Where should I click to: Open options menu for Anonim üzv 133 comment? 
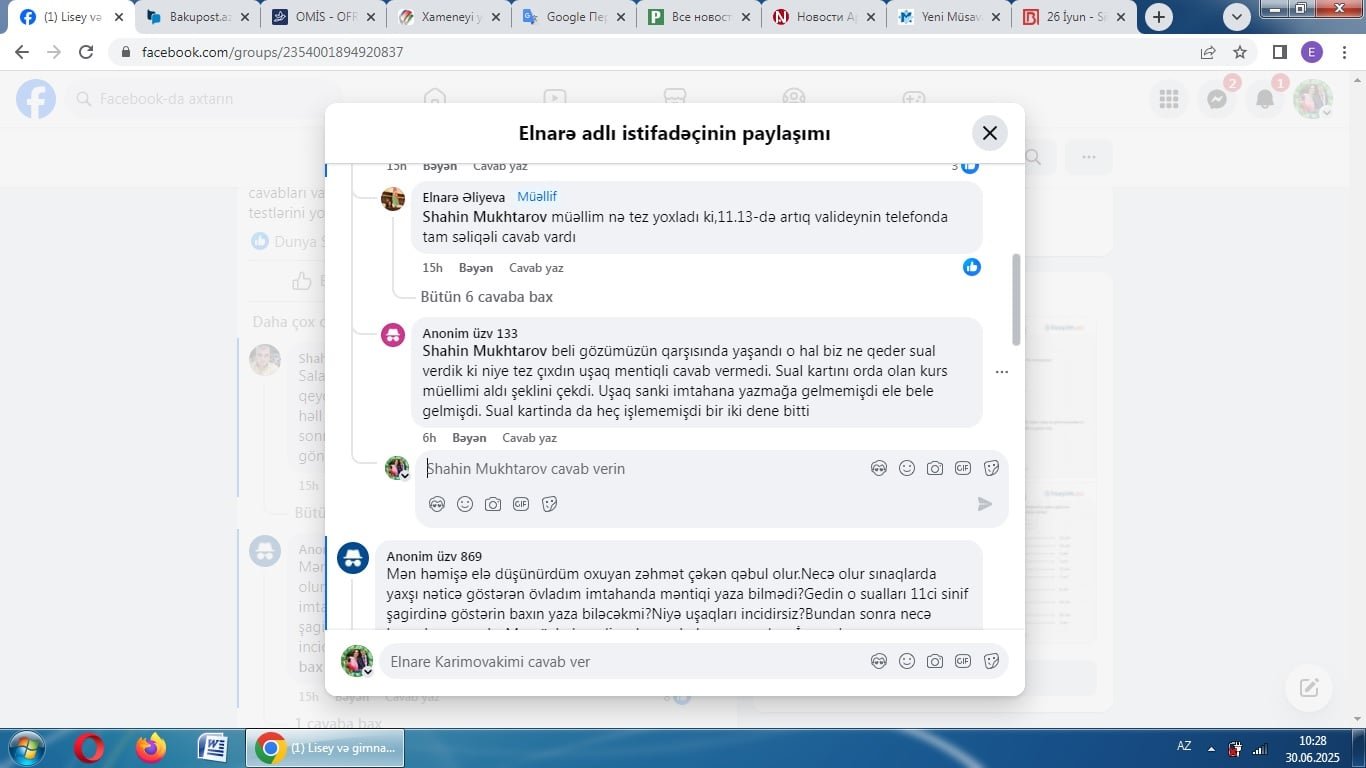click(x=1002, y=372)
